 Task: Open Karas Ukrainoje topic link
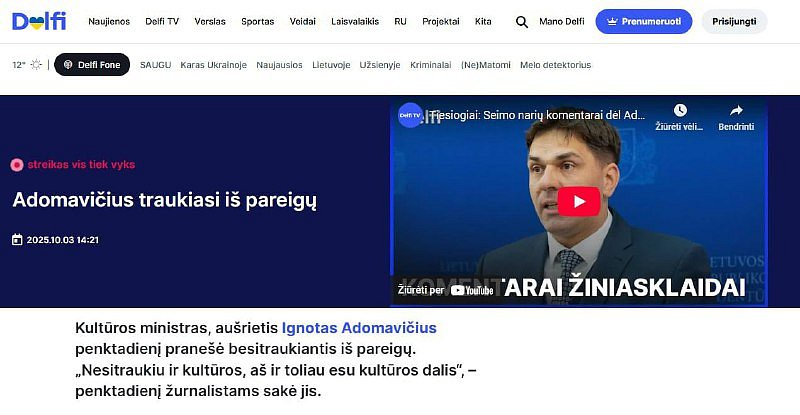[213, 65]
